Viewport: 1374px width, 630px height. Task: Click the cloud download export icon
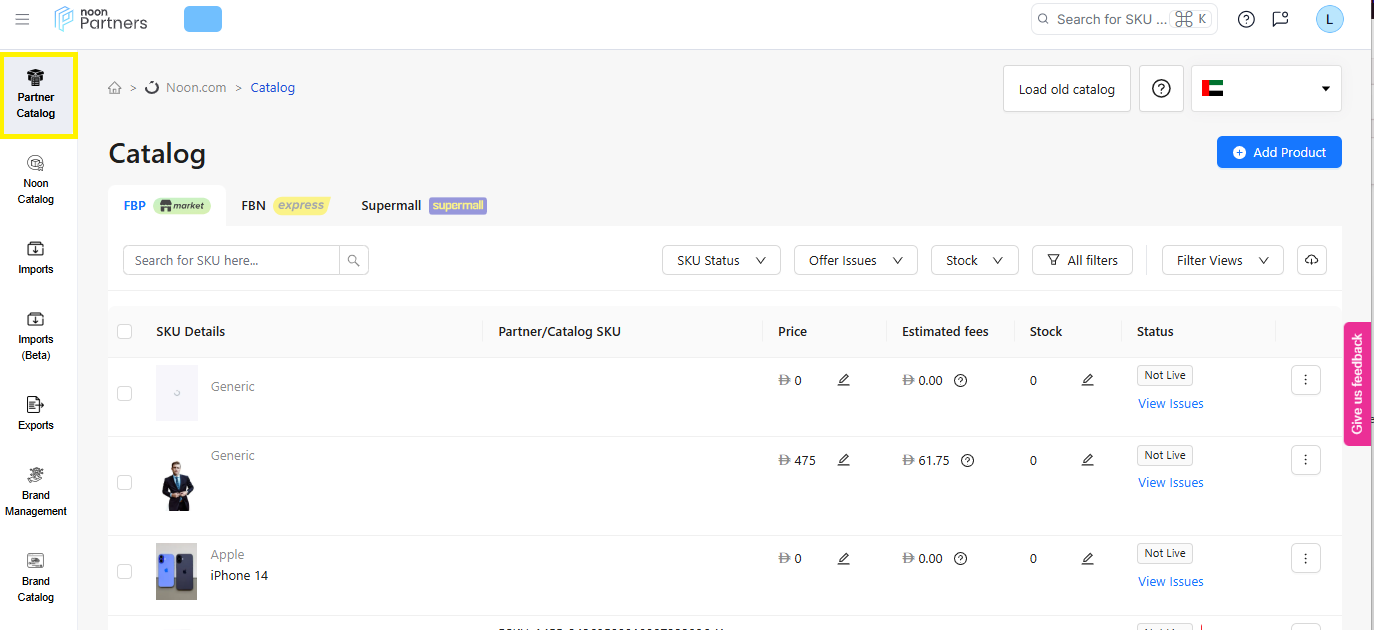(x=1312, y=260)
